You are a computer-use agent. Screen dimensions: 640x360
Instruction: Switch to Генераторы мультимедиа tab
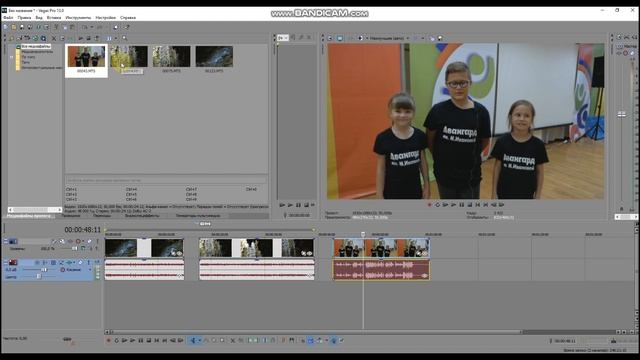198,216
